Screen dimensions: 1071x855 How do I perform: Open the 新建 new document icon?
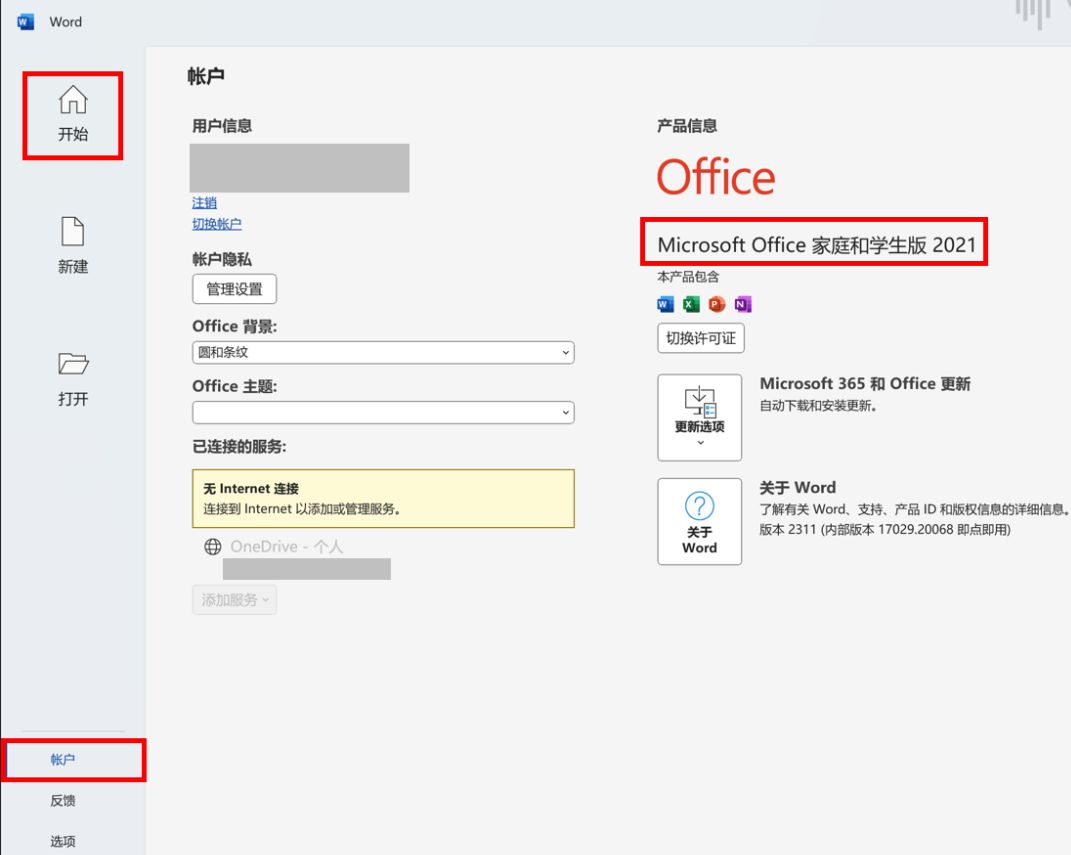point(73,232)
